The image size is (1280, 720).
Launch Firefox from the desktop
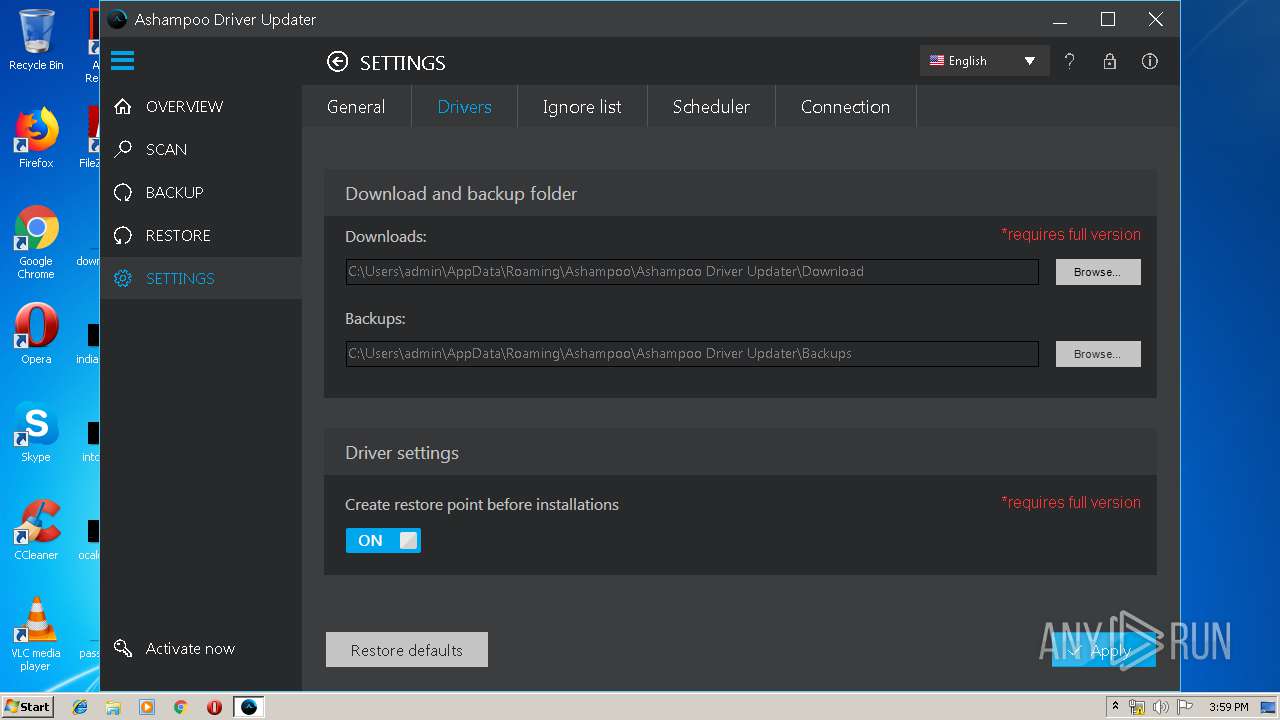pos(36,138)
